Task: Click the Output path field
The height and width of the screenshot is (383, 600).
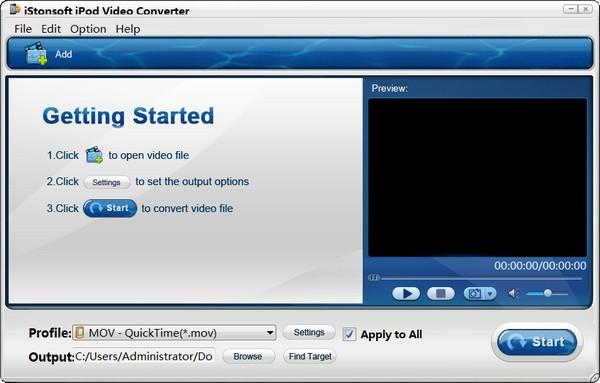Action: tap(144, 356)
